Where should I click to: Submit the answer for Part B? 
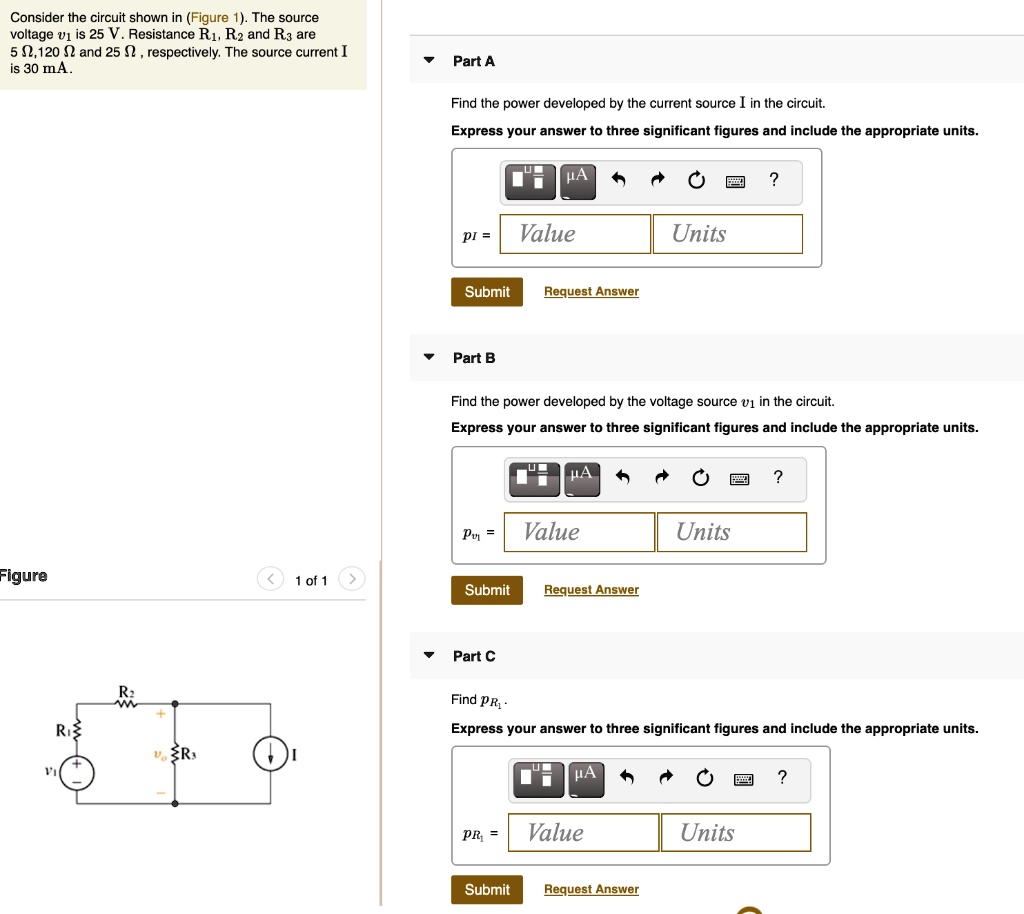(487, 589)
